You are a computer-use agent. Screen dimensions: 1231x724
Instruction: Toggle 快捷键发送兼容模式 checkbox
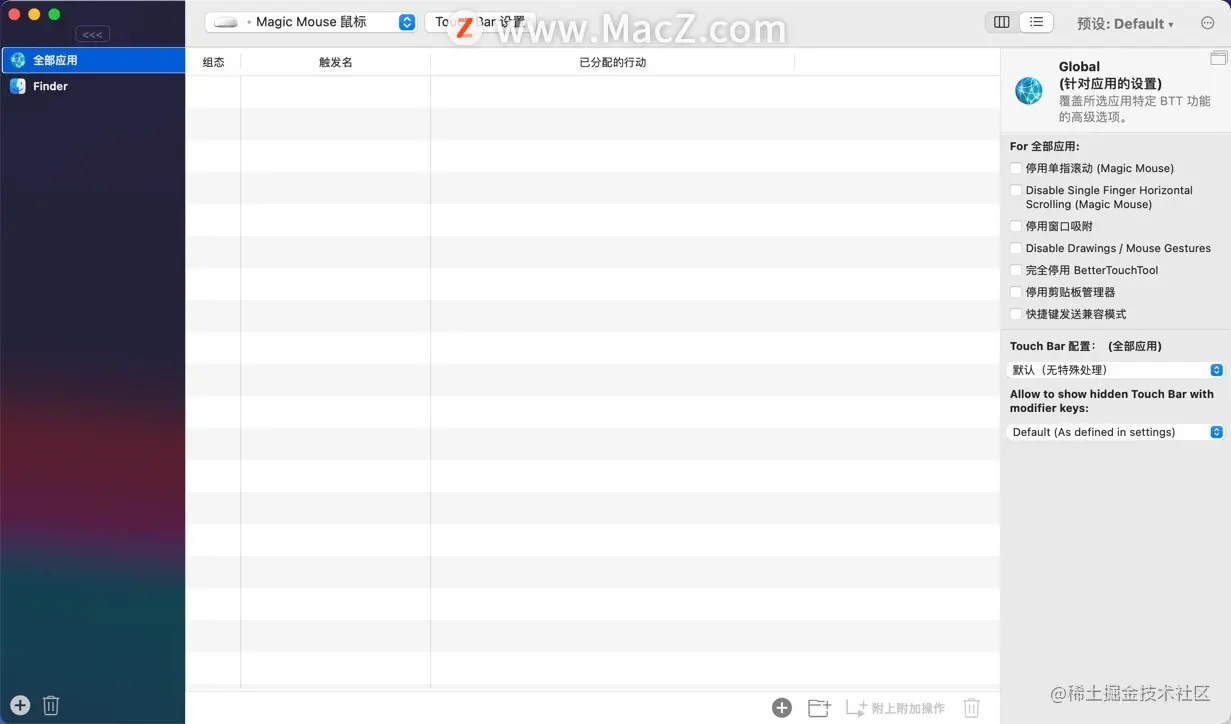tap(1016, 314)
